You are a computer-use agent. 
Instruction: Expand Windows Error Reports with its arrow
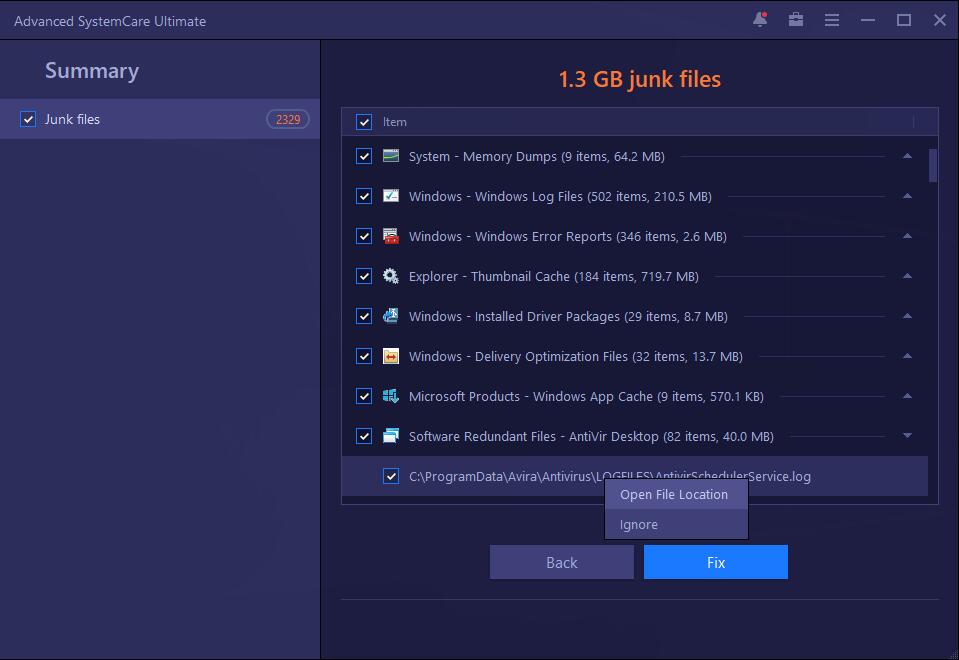tap(908, 235)
